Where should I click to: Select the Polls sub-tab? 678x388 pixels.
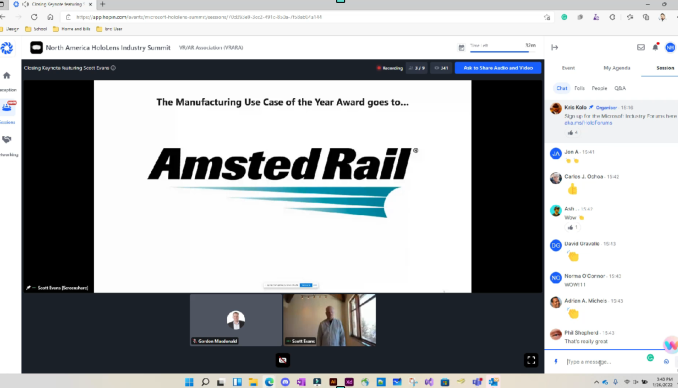[x=579, y=88]
